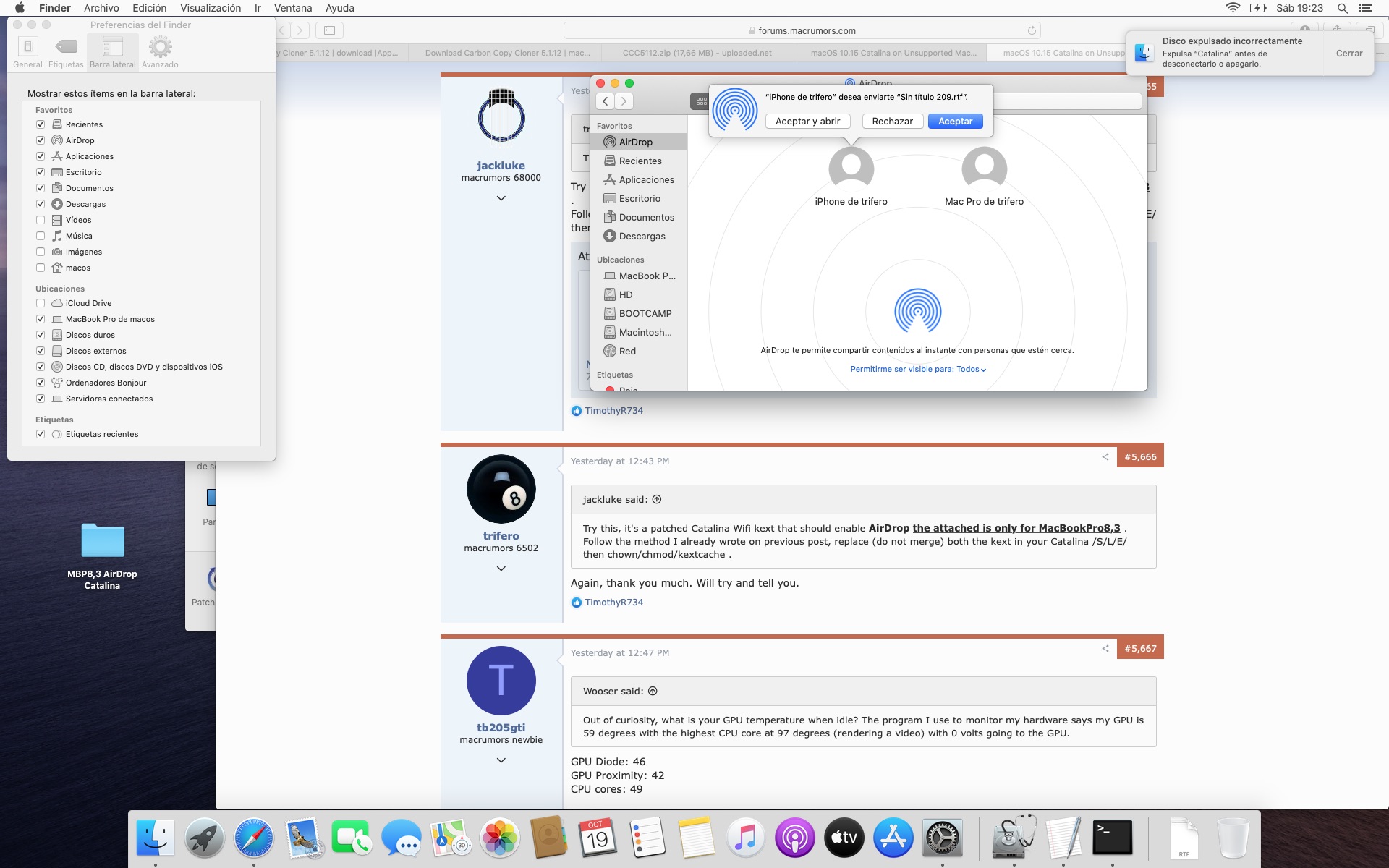Viewport: 1389px width, 868px height.
Task: Switch to Avanzado preferences tab
Action: click(x=160, y=53)
